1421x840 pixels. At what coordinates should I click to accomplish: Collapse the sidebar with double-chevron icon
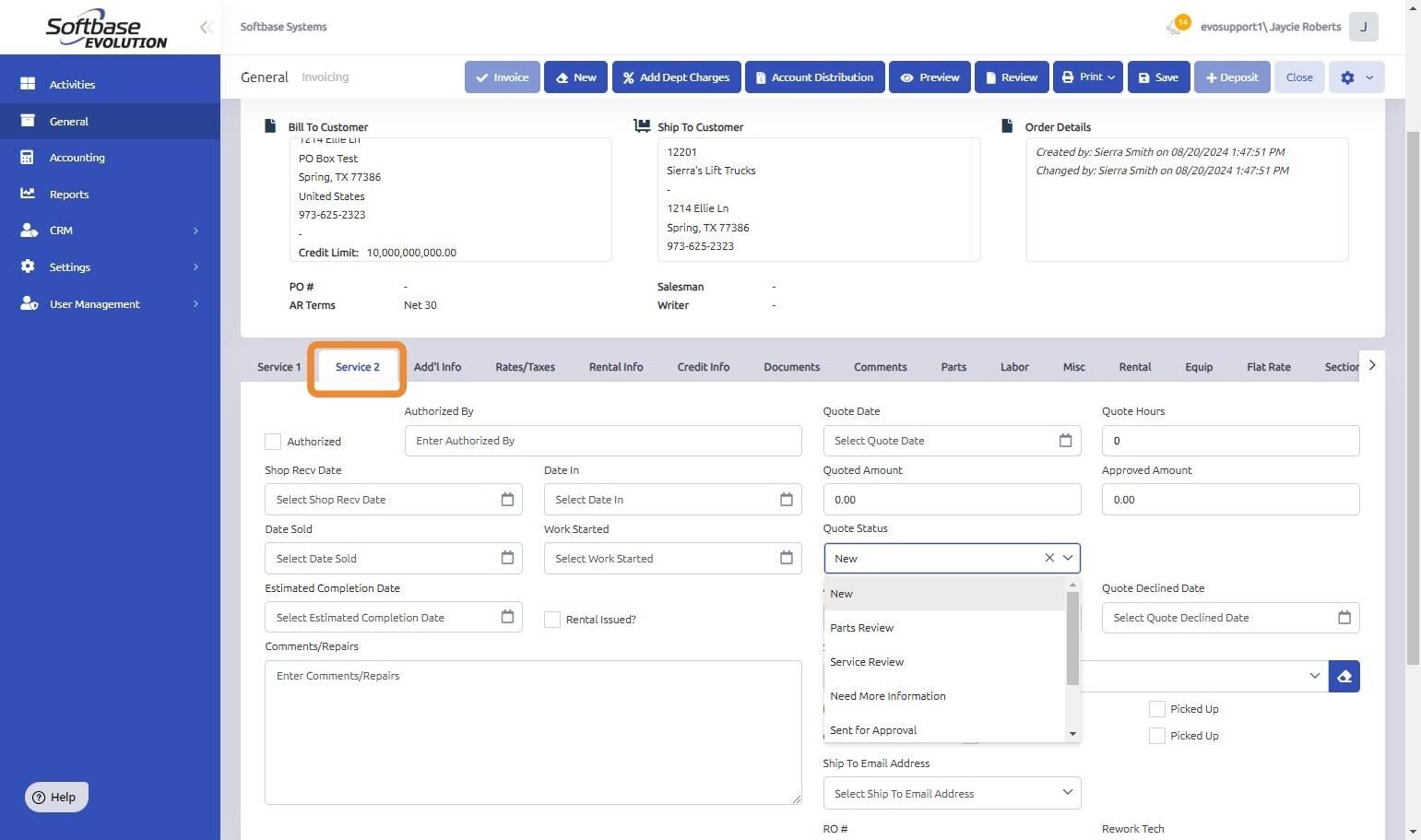[206, 27]
